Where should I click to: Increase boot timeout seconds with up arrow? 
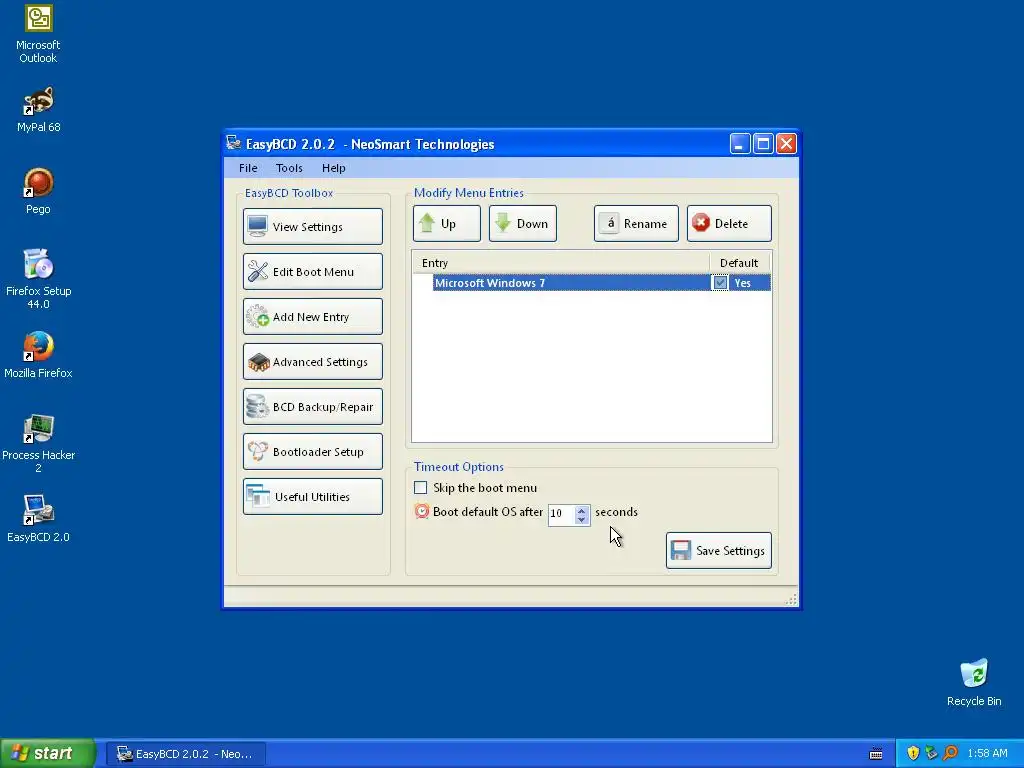581,509
